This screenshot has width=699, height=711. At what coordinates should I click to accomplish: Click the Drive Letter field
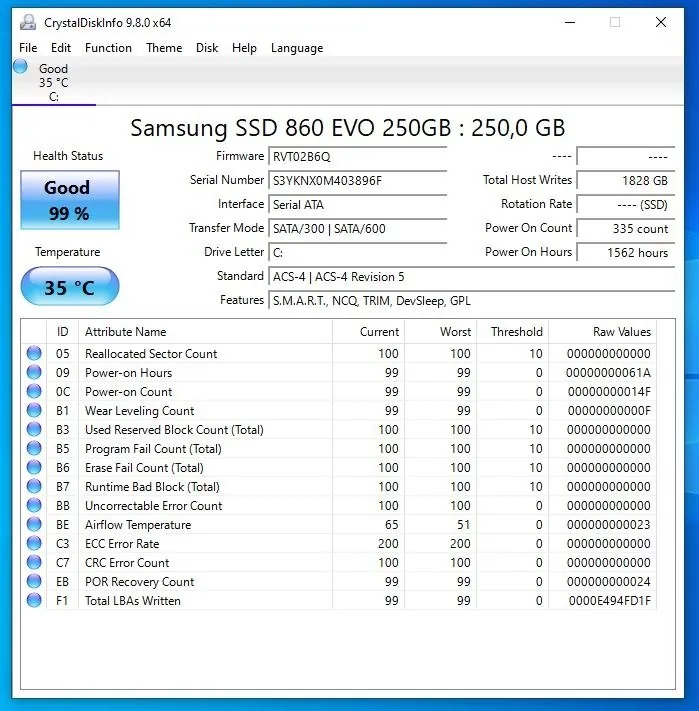pyautogui.click(x=358, y=253)
